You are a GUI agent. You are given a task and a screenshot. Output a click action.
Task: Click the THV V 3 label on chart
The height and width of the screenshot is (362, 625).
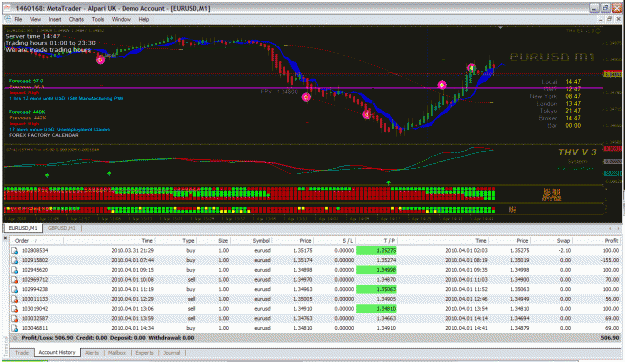click(x=577, y=152)
